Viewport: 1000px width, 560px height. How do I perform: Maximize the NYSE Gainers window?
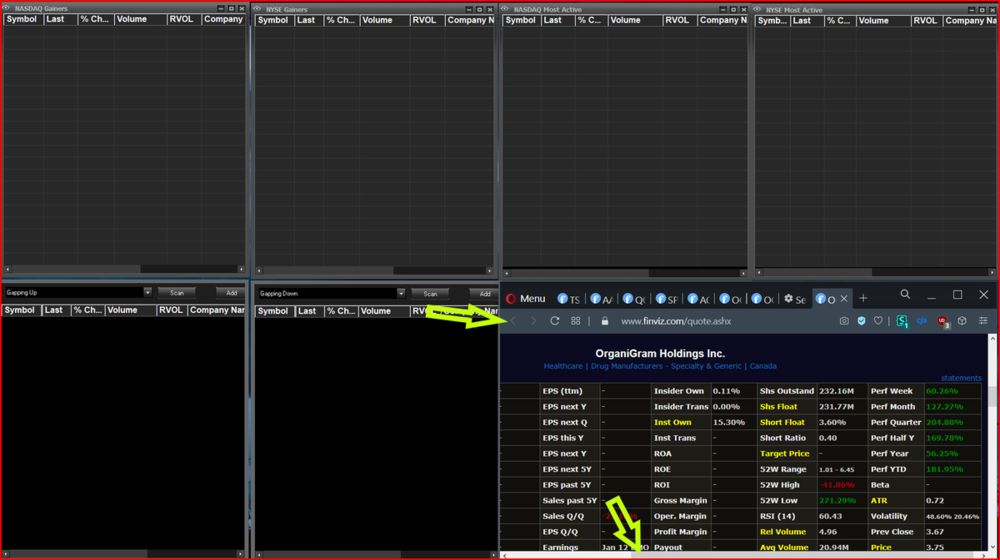pyautogui.click(x=480, y=10)
